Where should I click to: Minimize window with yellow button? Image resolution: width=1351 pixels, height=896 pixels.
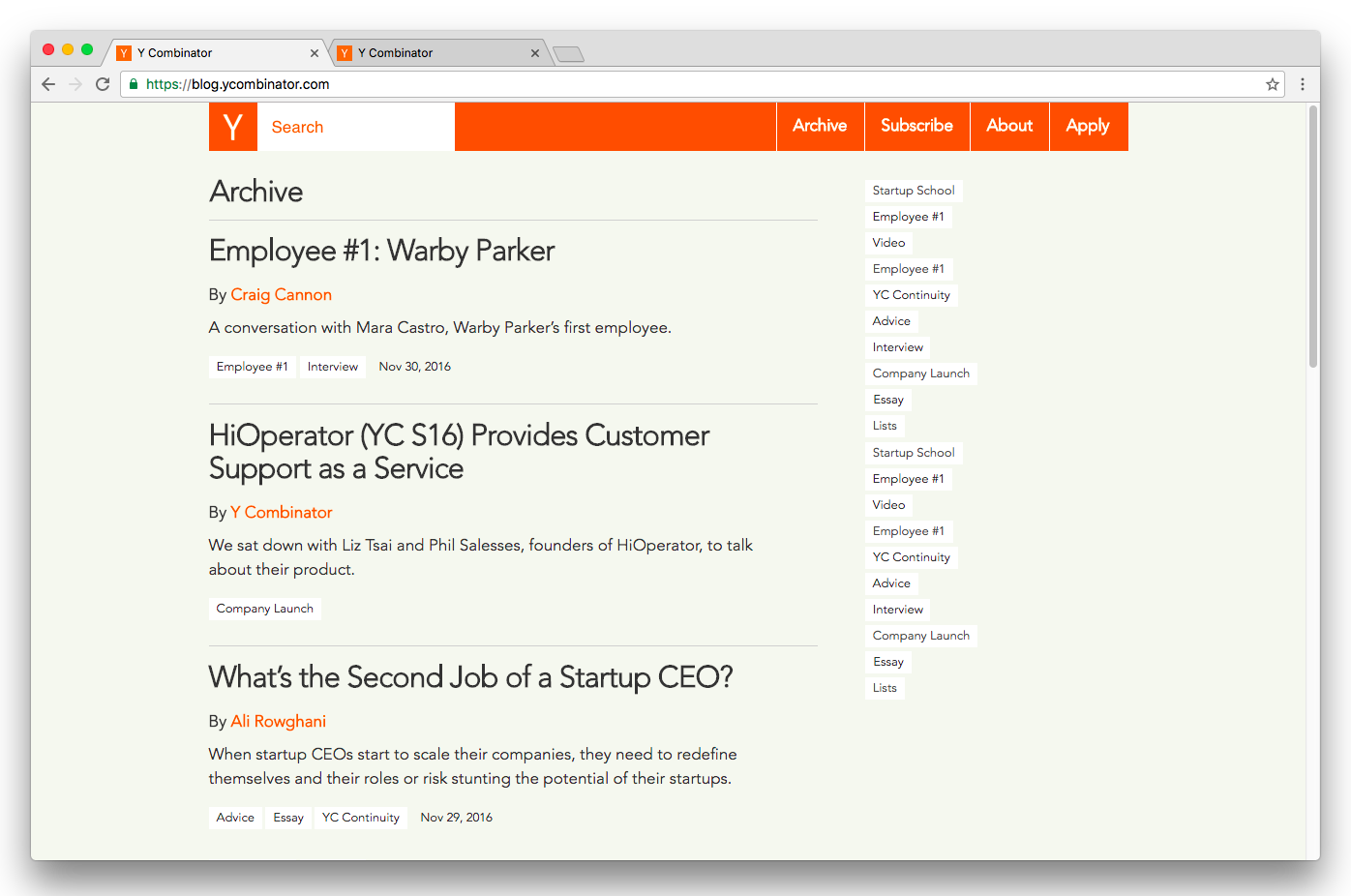point(68,49)
